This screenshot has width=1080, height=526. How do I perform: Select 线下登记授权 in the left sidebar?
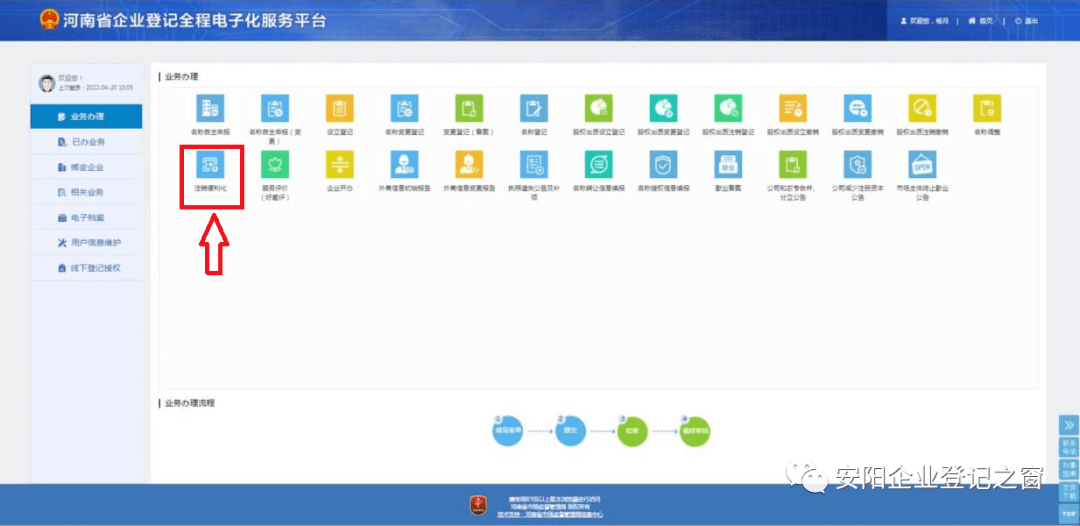(x=86, y=268)
